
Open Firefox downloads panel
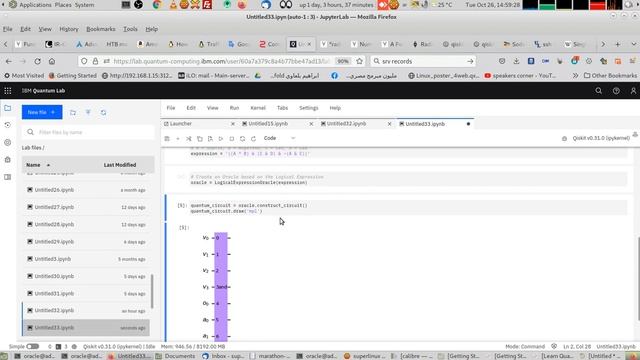tap(516, 61)
